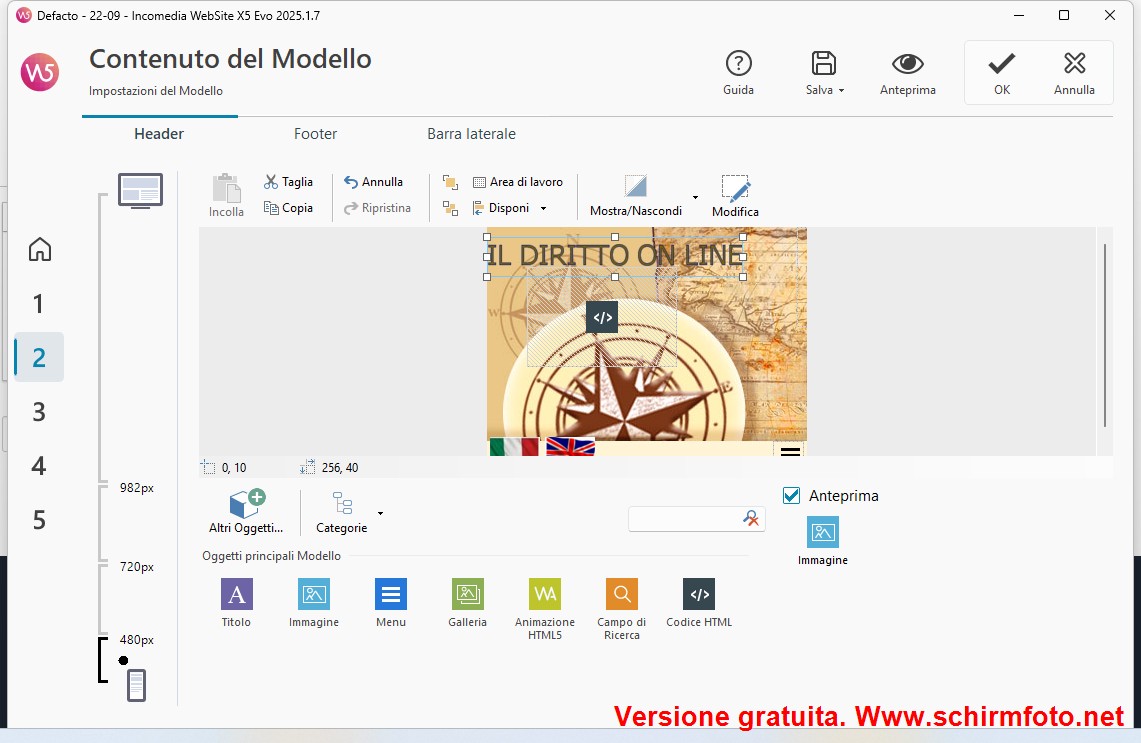This screenshot has width=1141, height=743.
Task: Select the Immagine object in the objects list
Action: pos(313,595)
